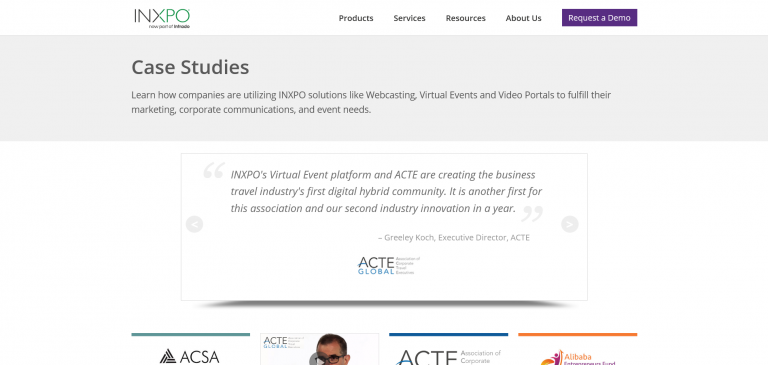Show previous testimonial with left arrow

pyautogui.click(x=194, y=224)
